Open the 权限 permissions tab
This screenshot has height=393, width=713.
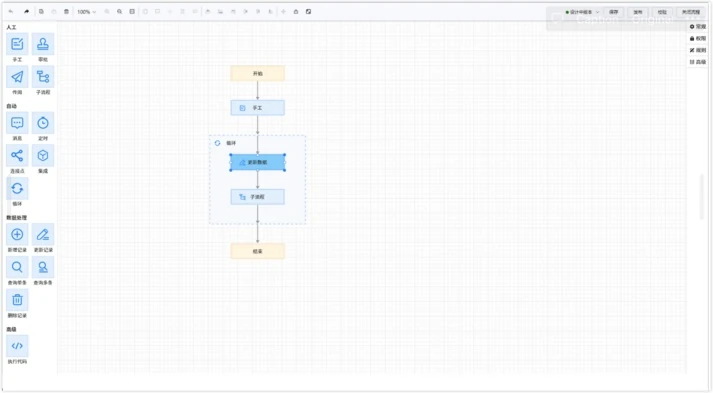click(698, 39)
